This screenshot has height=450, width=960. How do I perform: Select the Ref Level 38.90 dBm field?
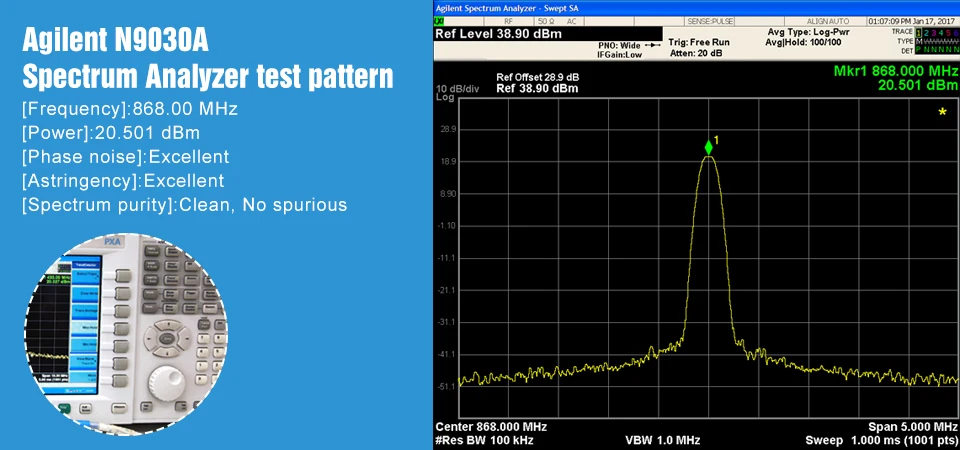[547, 34]
